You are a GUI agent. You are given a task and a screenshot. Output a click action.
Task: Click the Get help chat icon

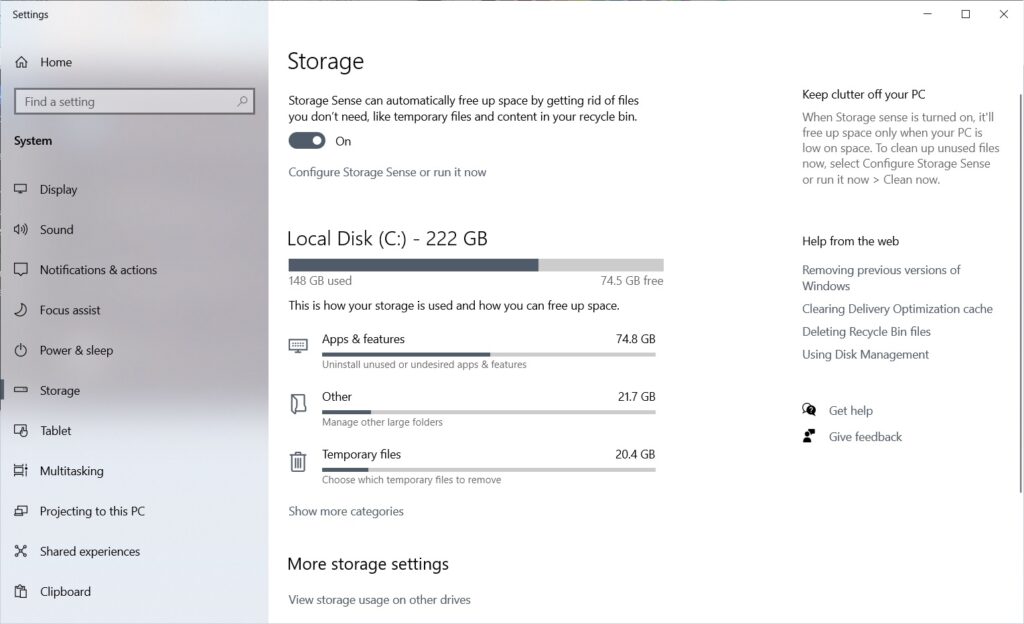[x=809, y=410]
